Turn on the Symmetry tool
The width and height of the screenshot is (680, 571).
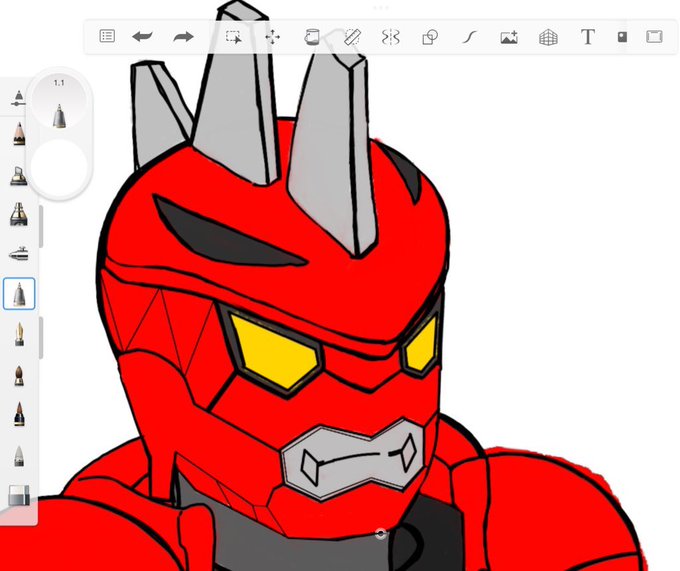coord(390,37)
